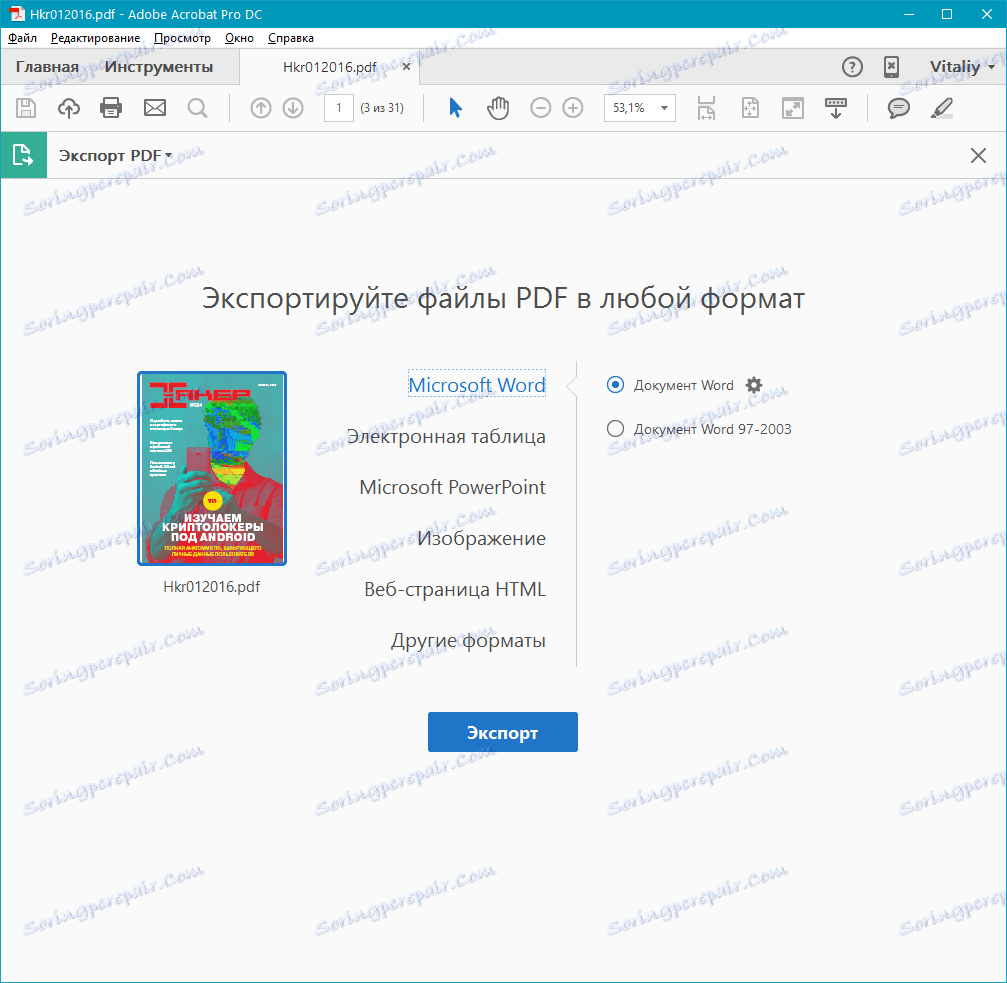Go to previous page with the up arrow

pyautogui.click(x=261, y=108)
